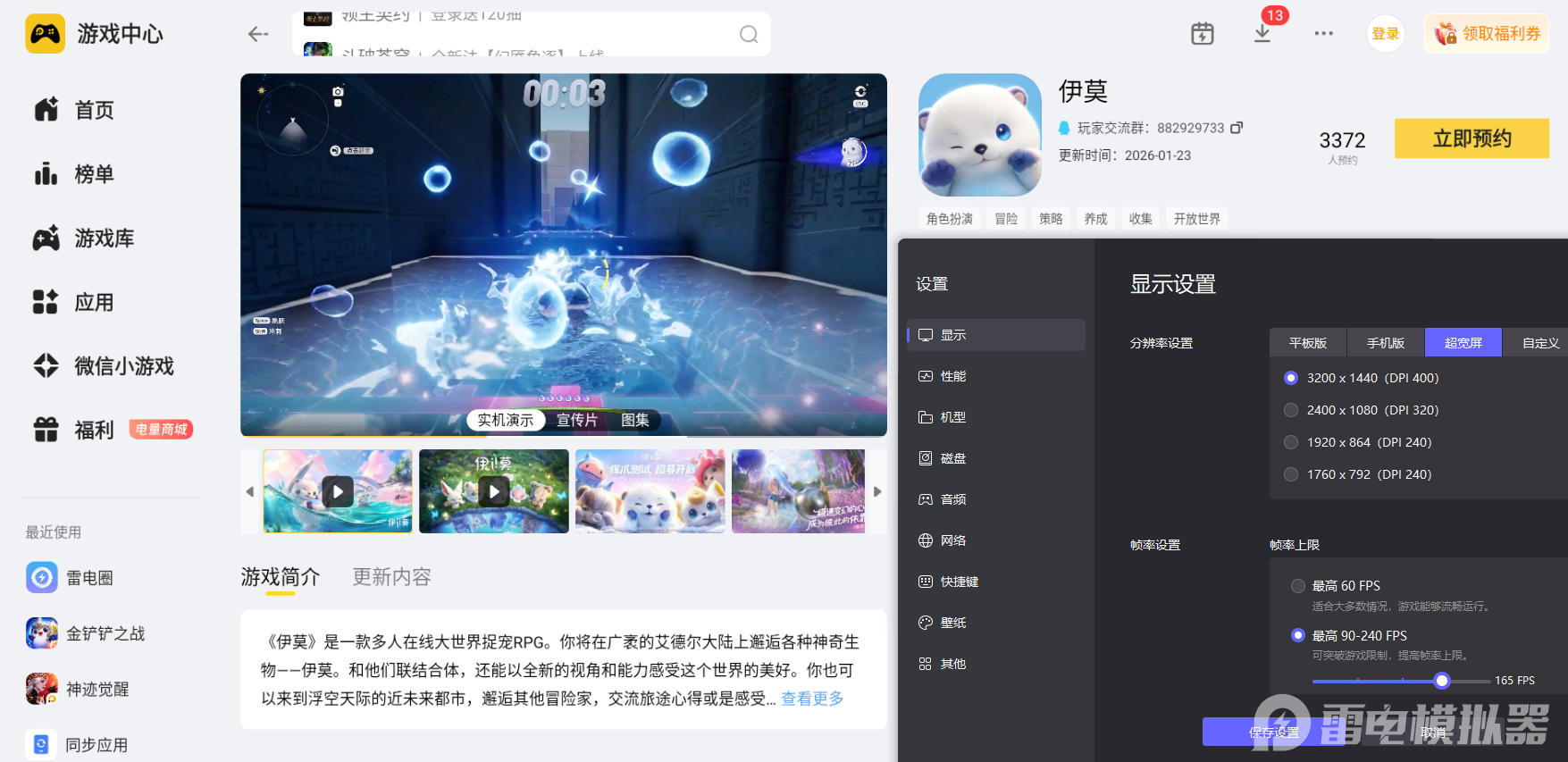Switch to 超宽屏 resolution tab
Image resolution: width=1568 pixels, height=762 pixels.
tap(1463, 343)
